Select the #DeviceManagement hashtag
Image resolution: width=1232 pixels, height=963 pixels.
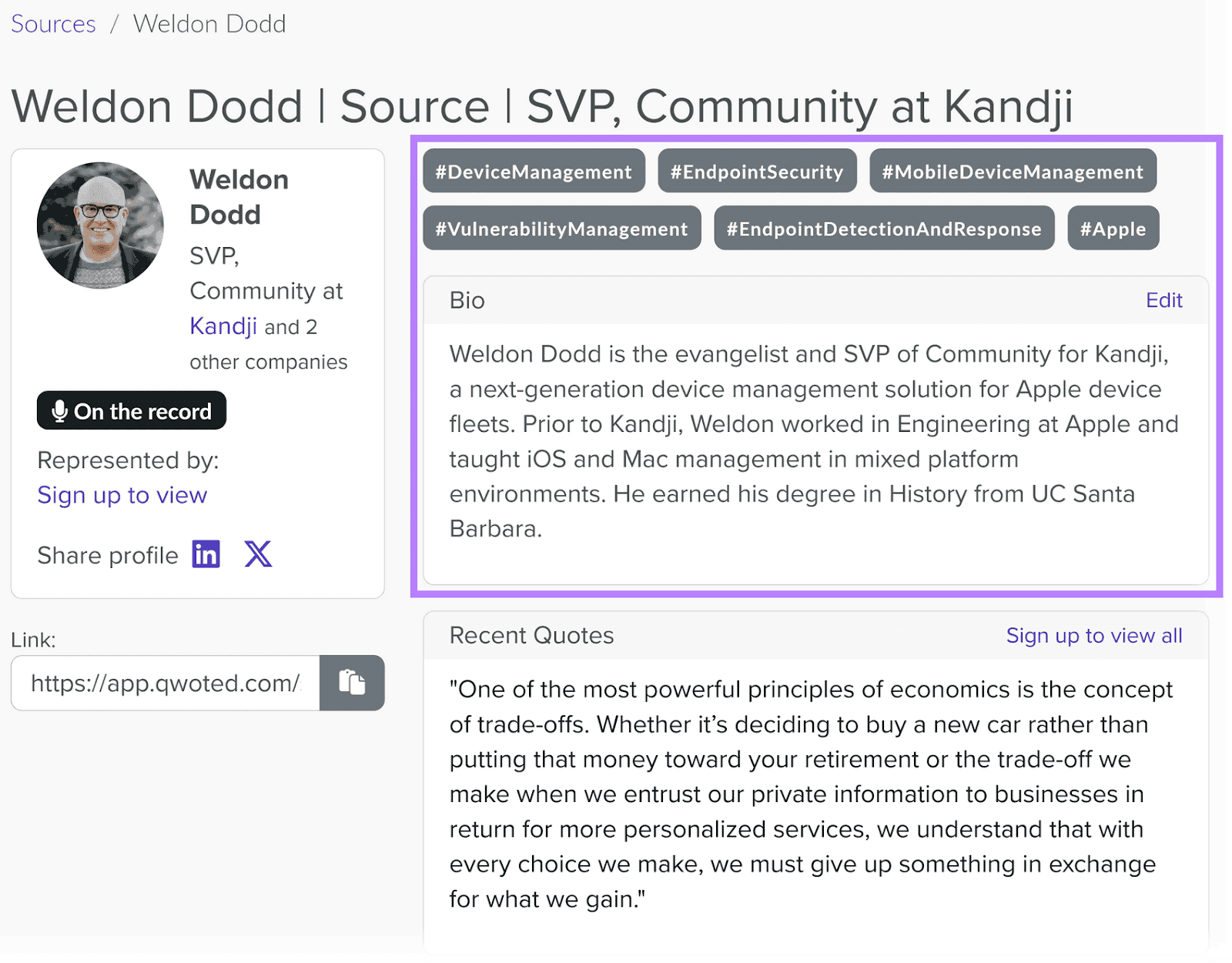pyautogui.click(x=534, y=171)
